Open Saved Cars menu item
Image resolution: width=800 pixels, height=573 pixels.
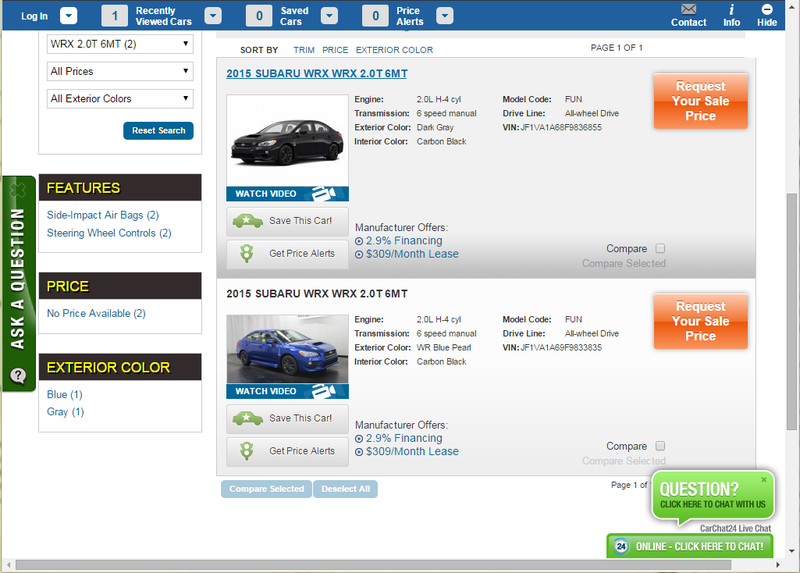(x=294, y=16)
